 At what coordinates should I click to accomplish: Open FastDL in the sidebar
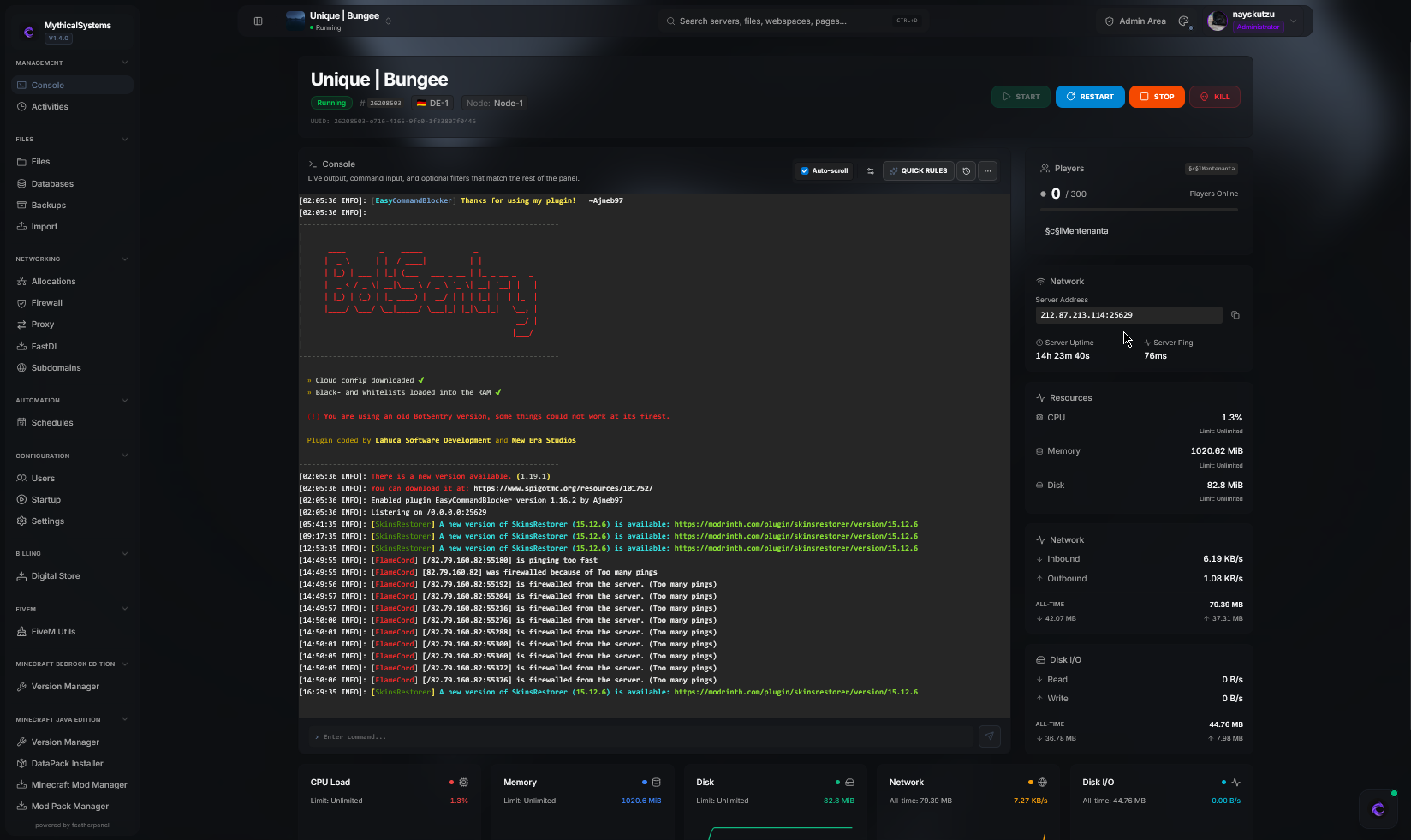click(x=73, y=347)
